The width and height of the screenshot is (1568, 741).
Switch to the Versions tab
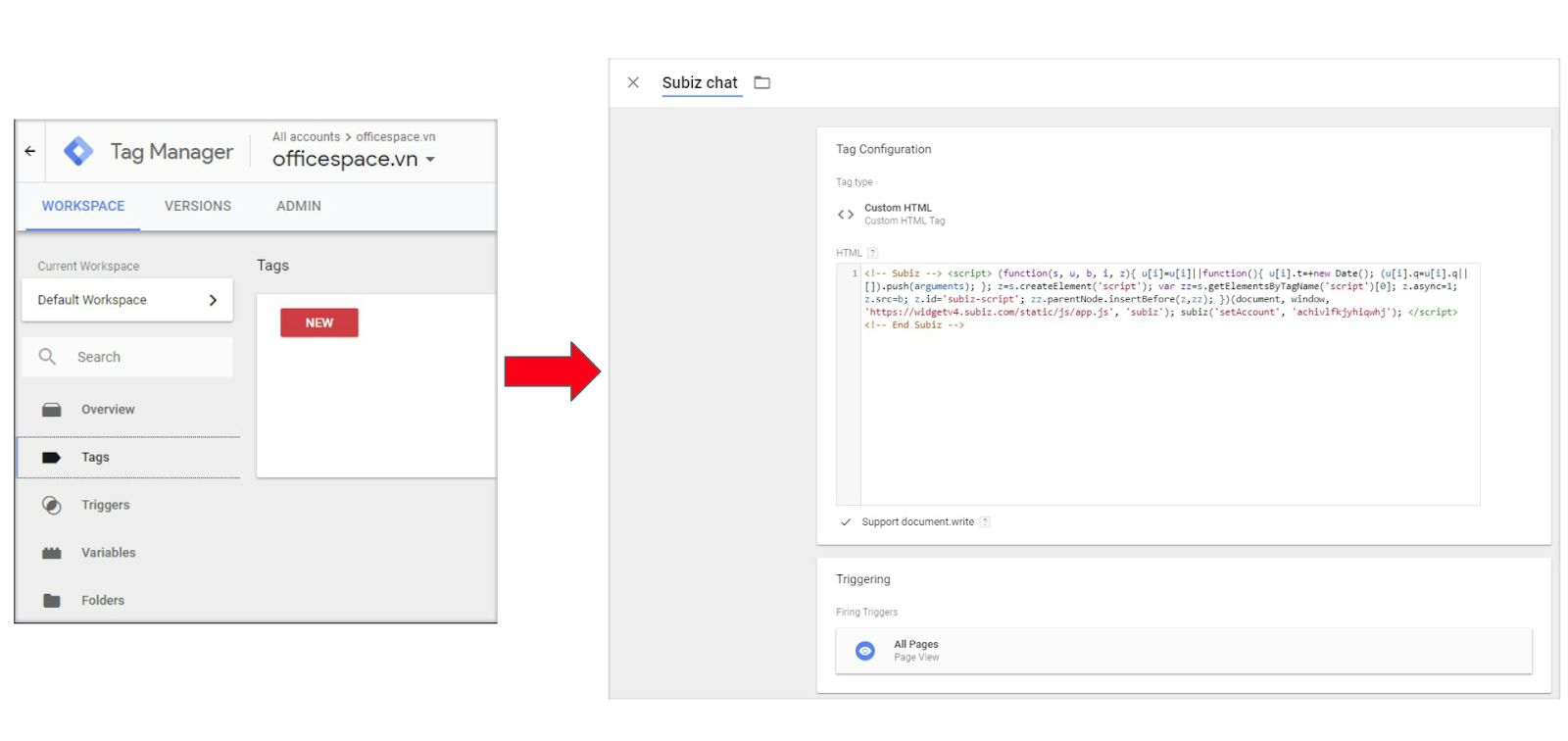(198, 206)
